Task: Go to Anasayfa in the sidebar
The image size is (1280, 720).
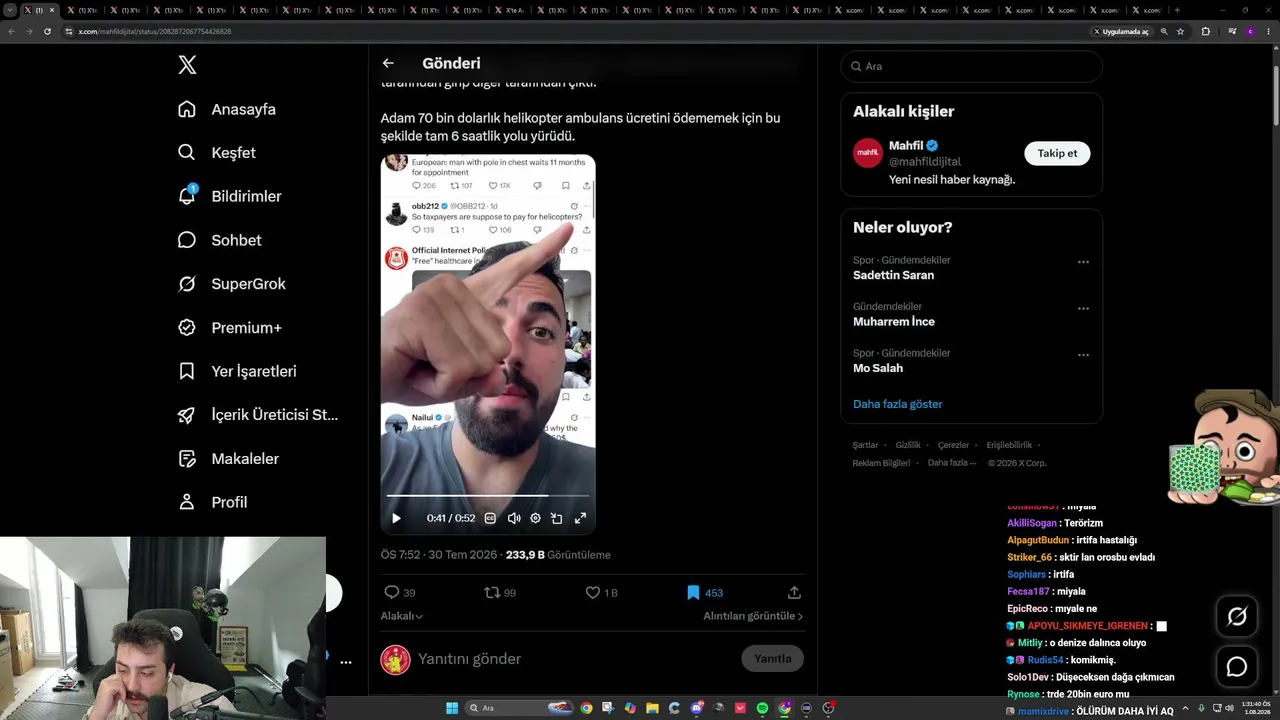Action: pyautogui.click(x=226, y=109)
